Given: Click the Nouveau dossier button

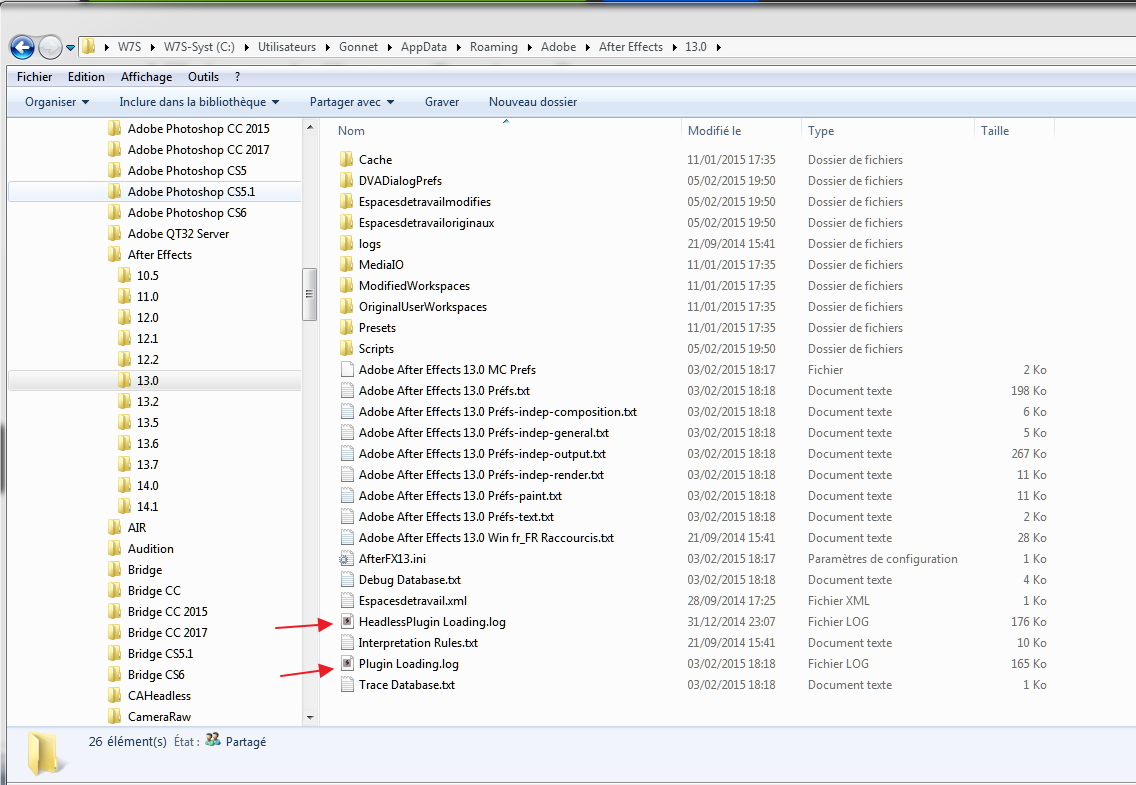Looking at the screenshot, I should click(532, 102).
